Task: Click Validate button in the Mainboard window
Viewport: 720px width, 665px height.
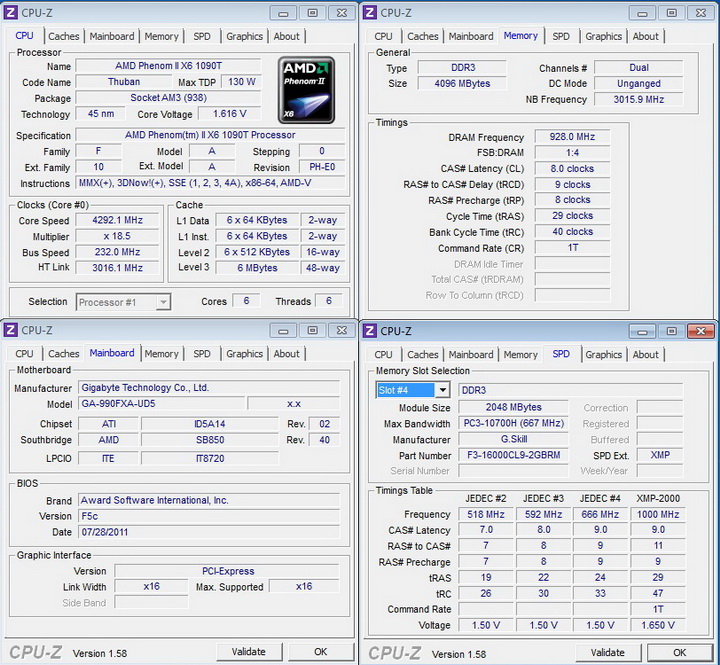Action: [249, 652]
